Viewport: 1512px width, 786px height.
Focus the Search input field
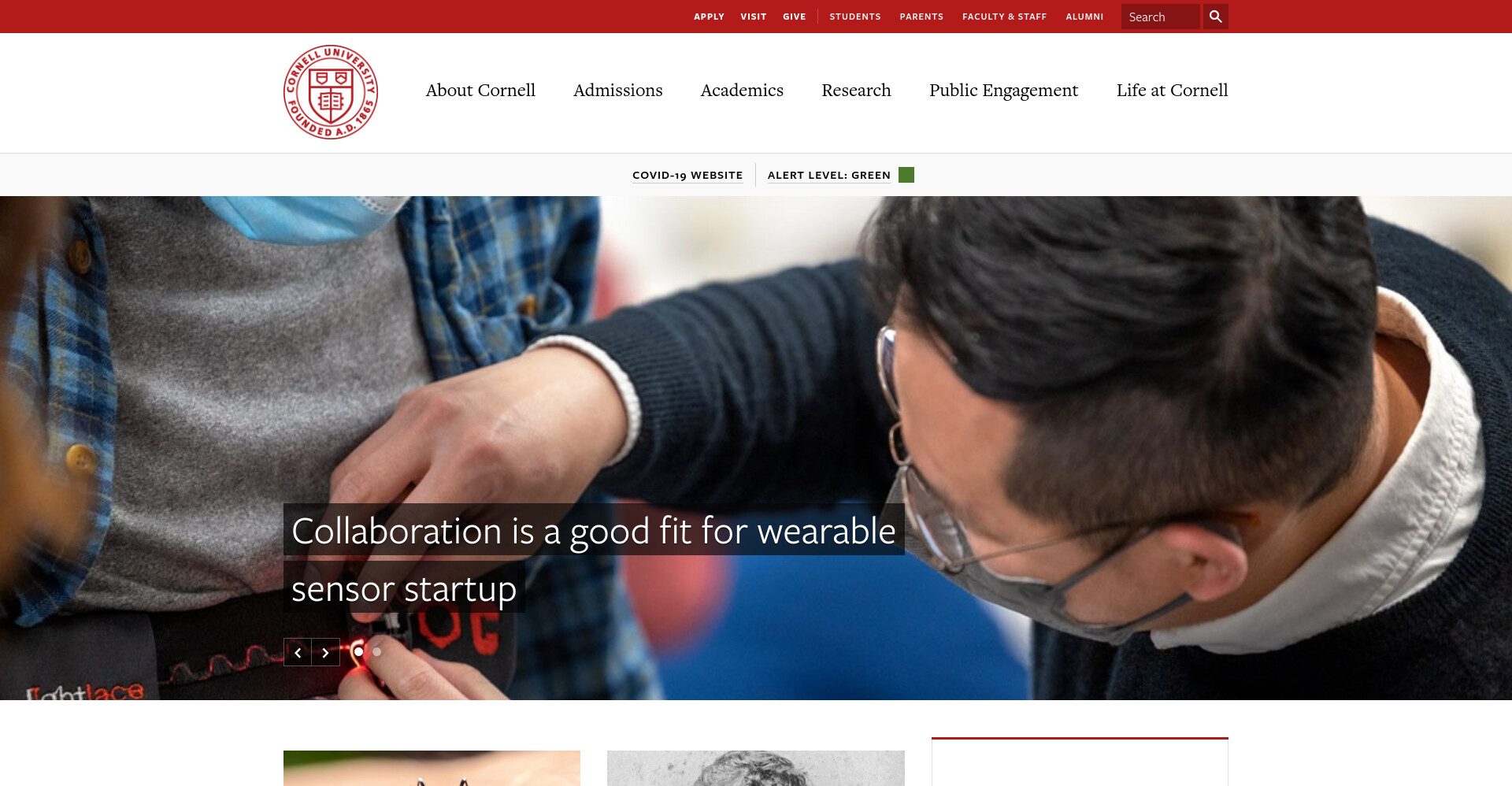point(1160,17)
